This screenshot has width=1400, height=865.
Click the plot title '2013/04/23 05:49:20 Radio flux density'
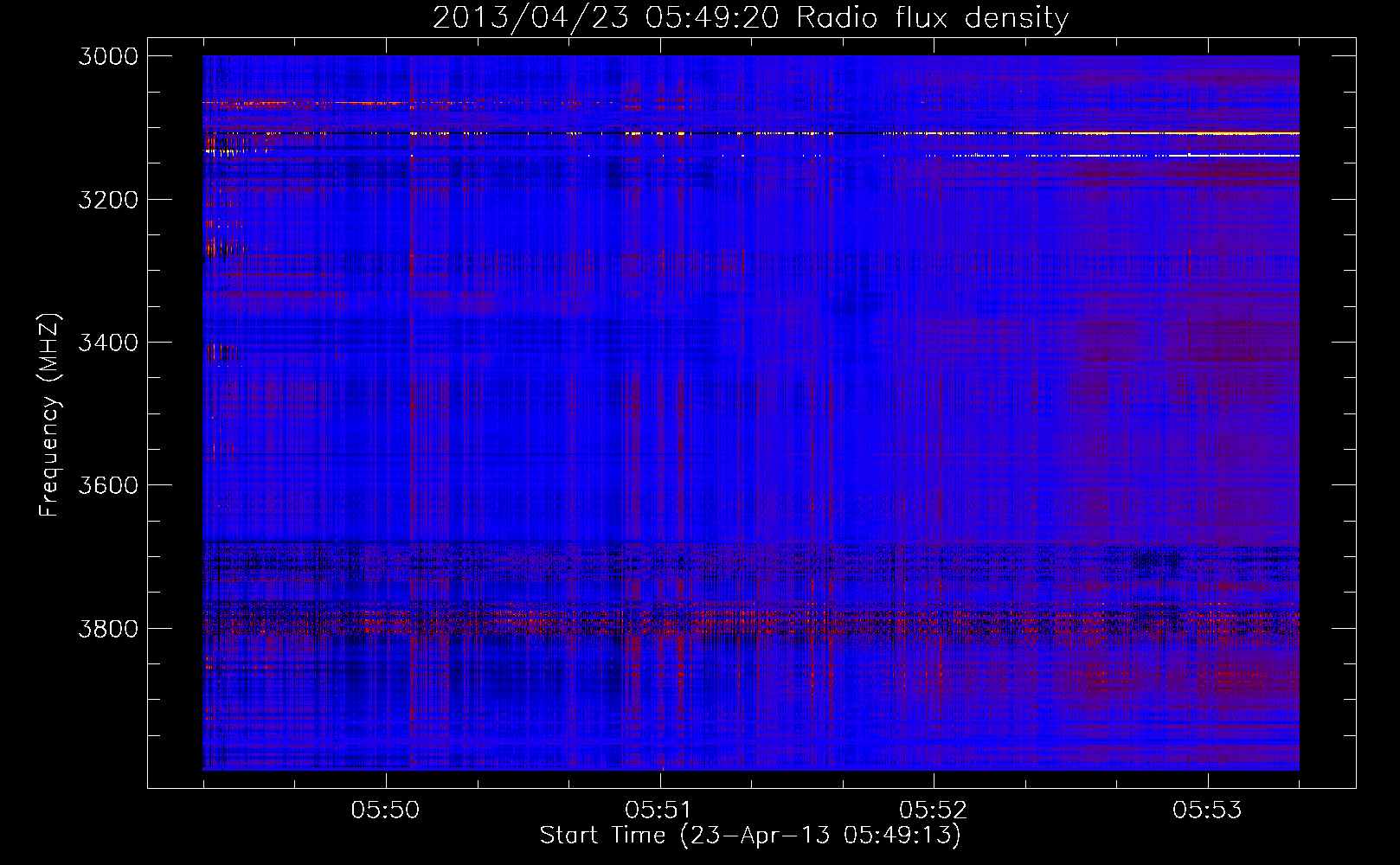[x=750, y=18]
